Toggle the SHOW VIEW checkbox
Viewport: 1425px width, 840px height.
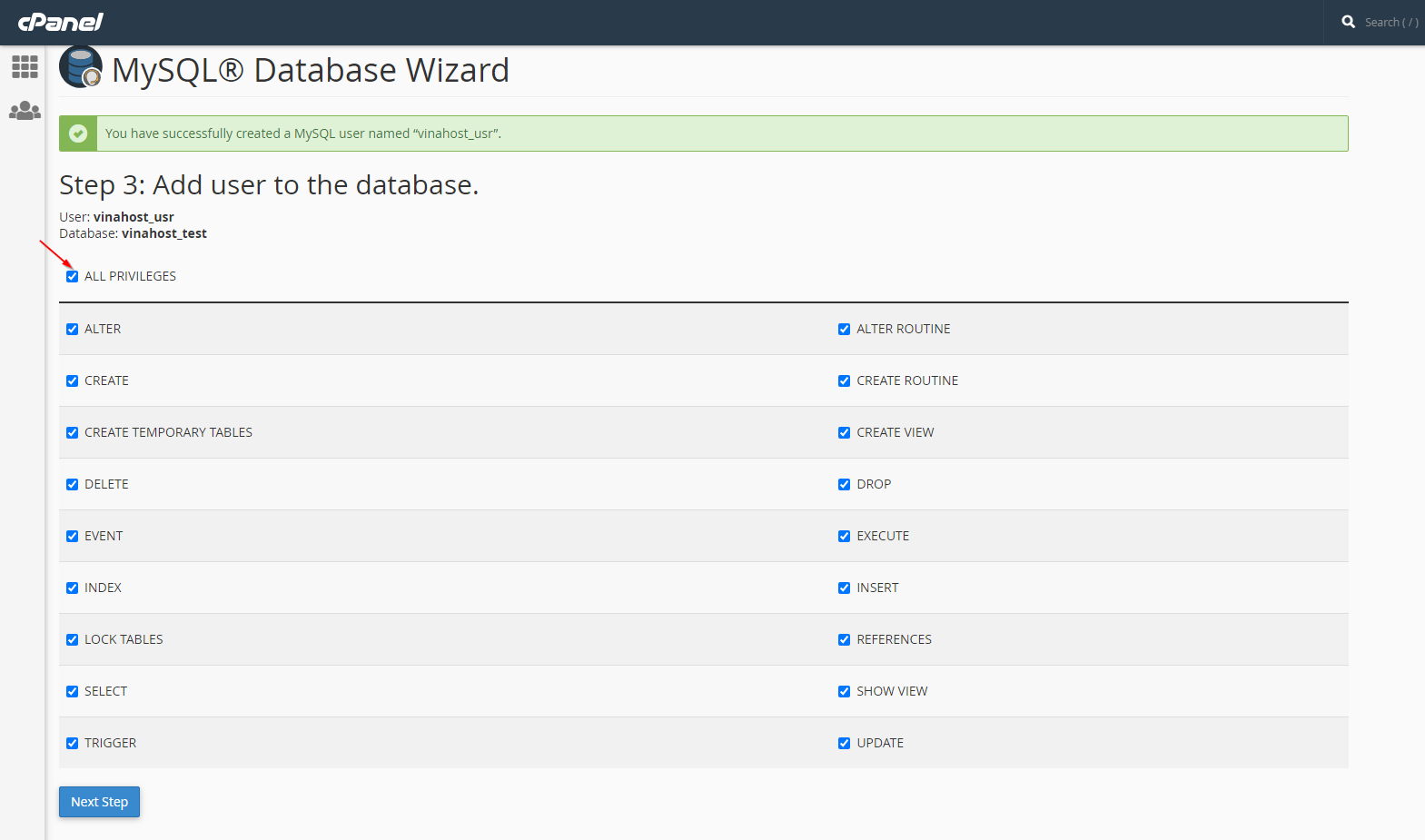coord(844,692)
